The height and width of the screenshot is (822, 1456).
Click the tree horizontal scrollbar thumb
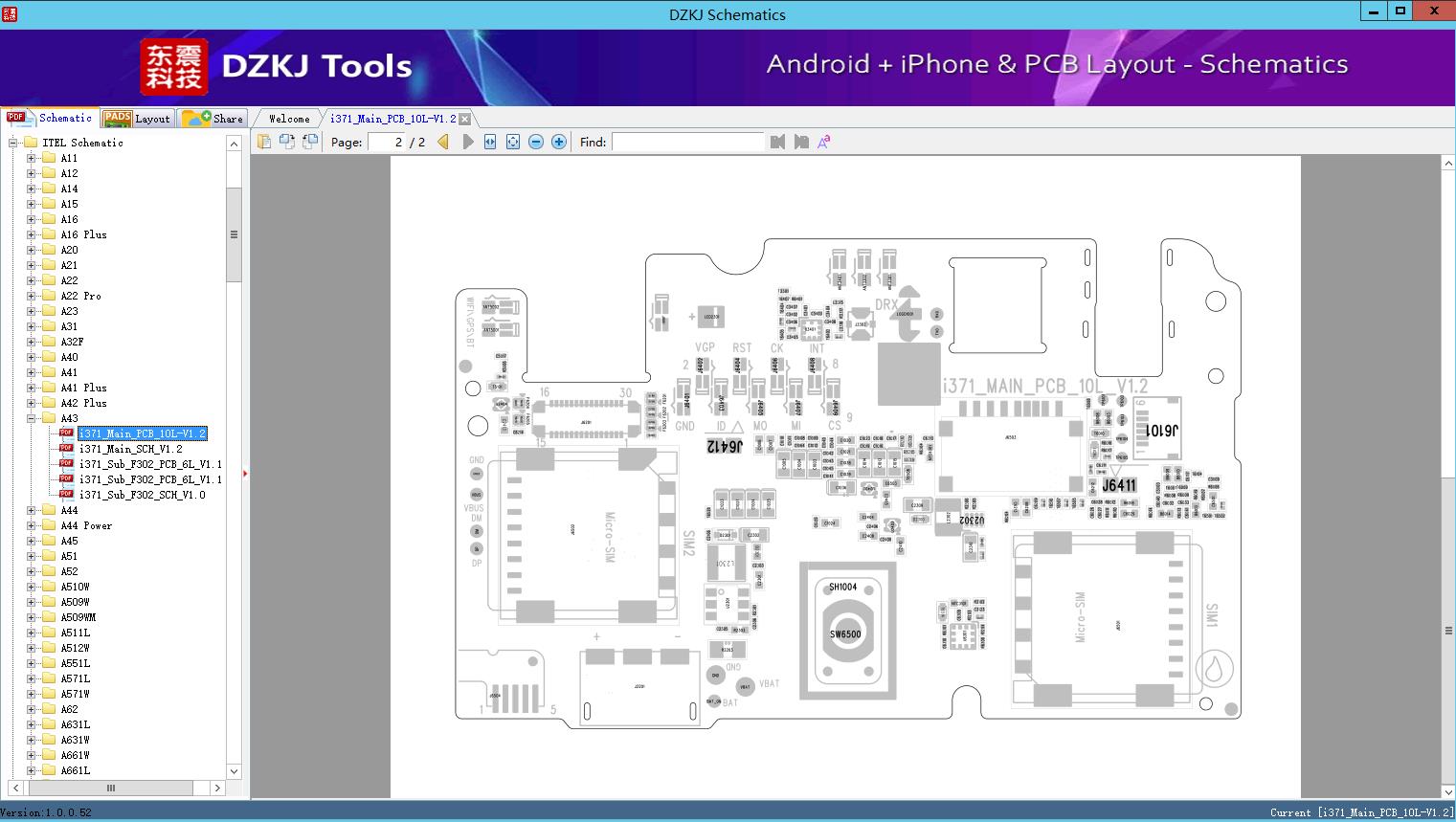pyautogui.click(x=111, y=788)
